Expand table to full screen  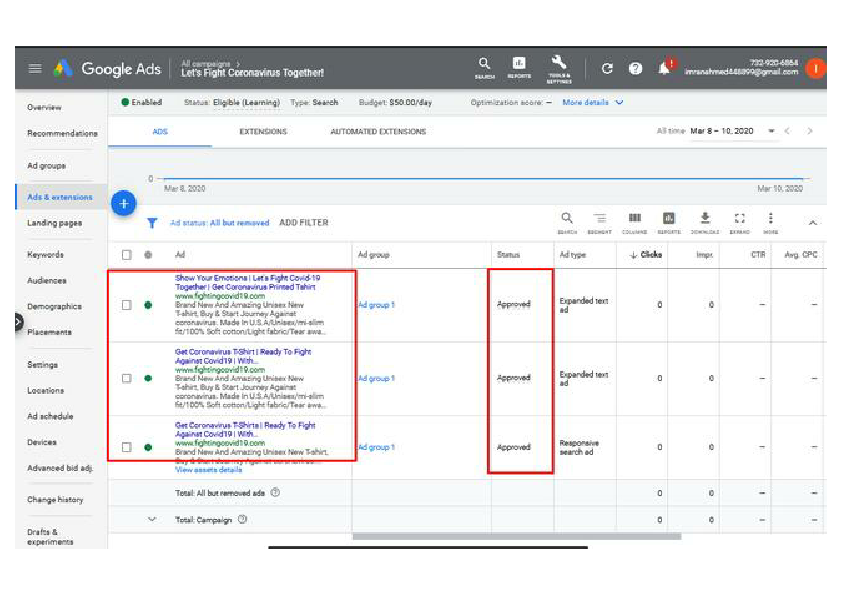739,223
